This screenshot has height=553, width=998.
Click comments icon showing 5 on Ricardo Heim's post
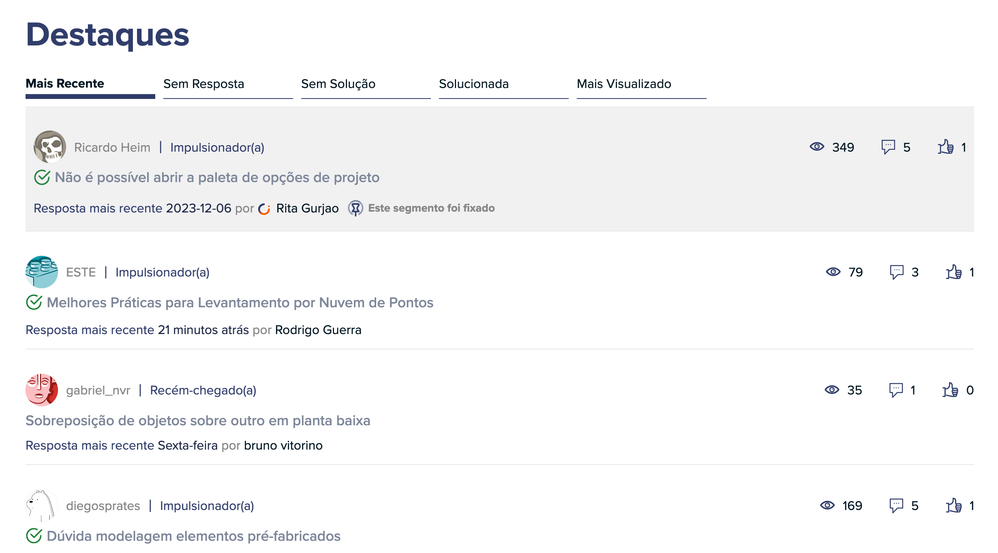(x=888, y=147)
